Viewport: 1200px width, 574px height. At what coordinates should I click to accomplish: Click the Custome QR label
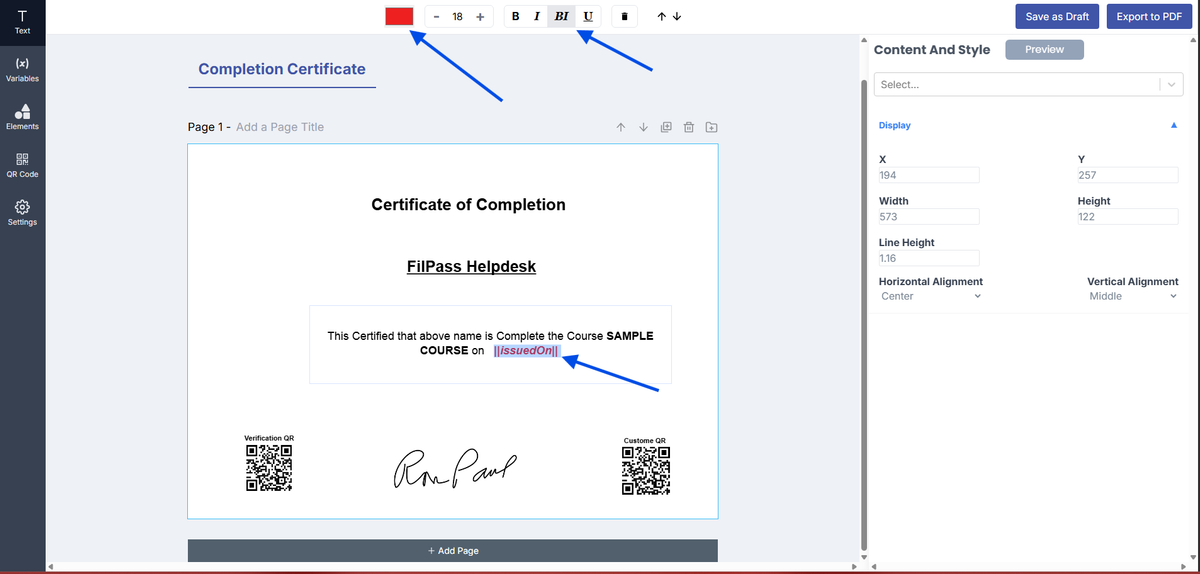(645, 441)
